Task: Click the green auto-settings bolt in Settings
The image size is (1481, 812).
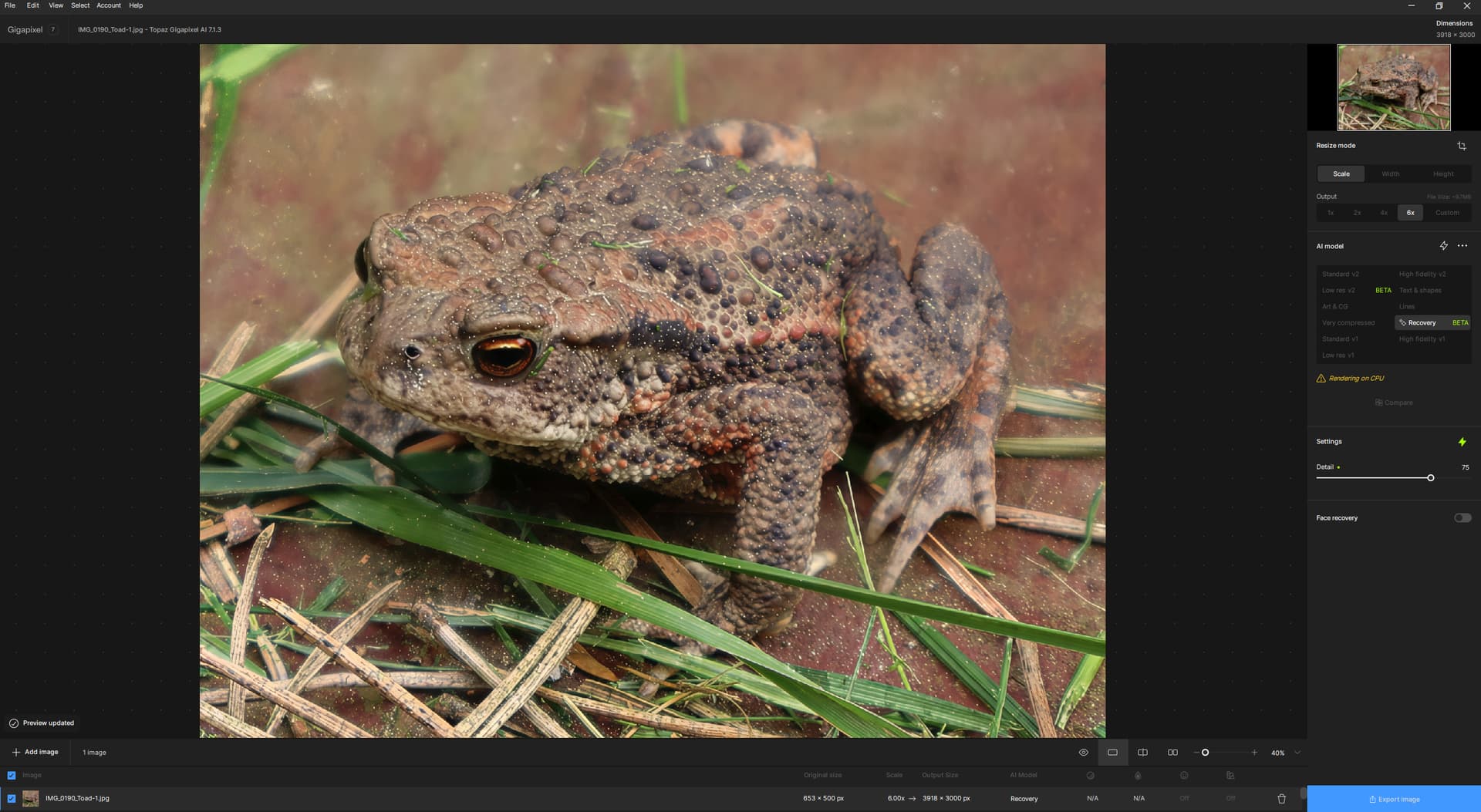Action: (1462, 442)
